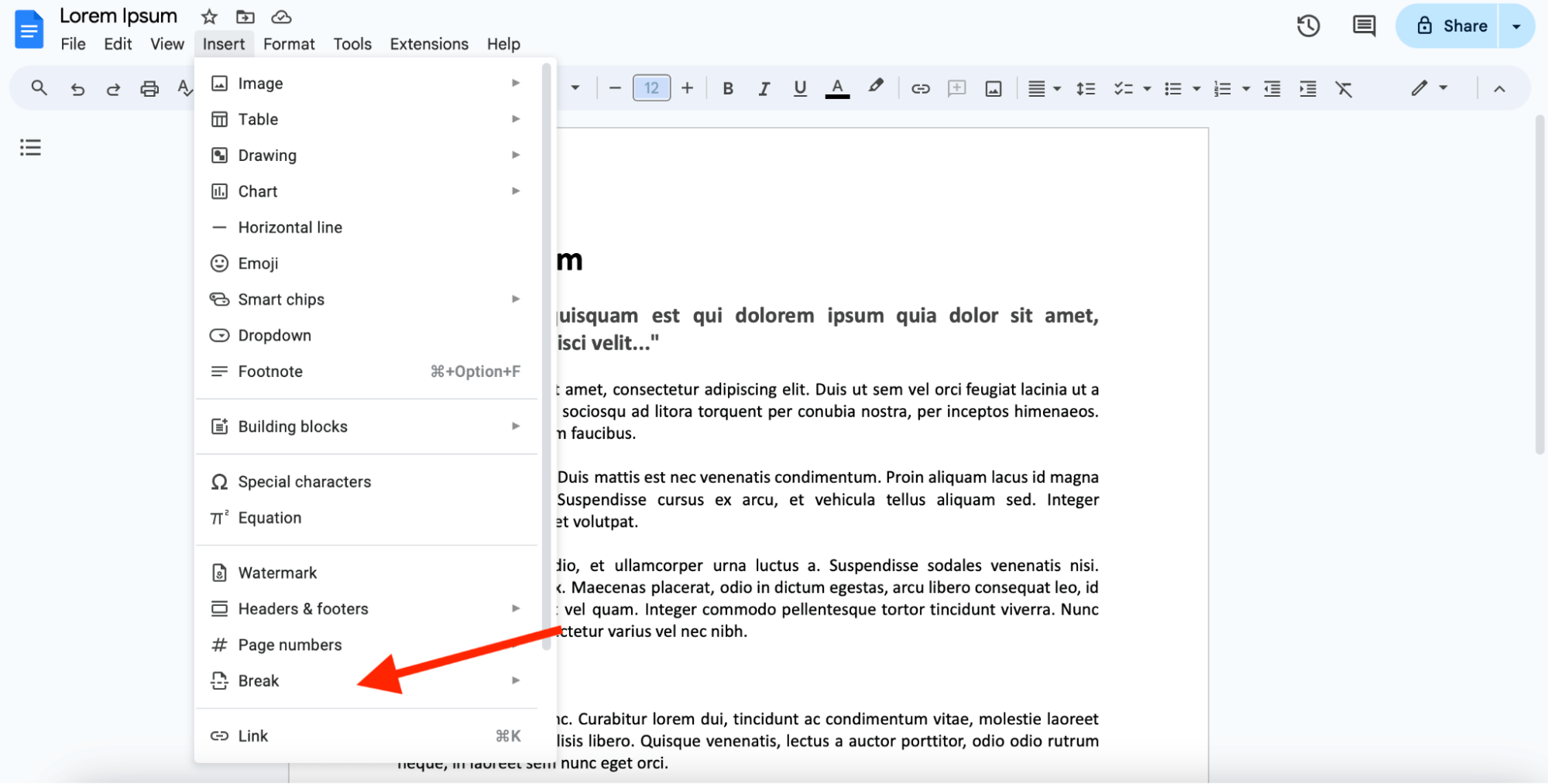
Task: Insert a link from the toolbar
Action: coord(920,87)
